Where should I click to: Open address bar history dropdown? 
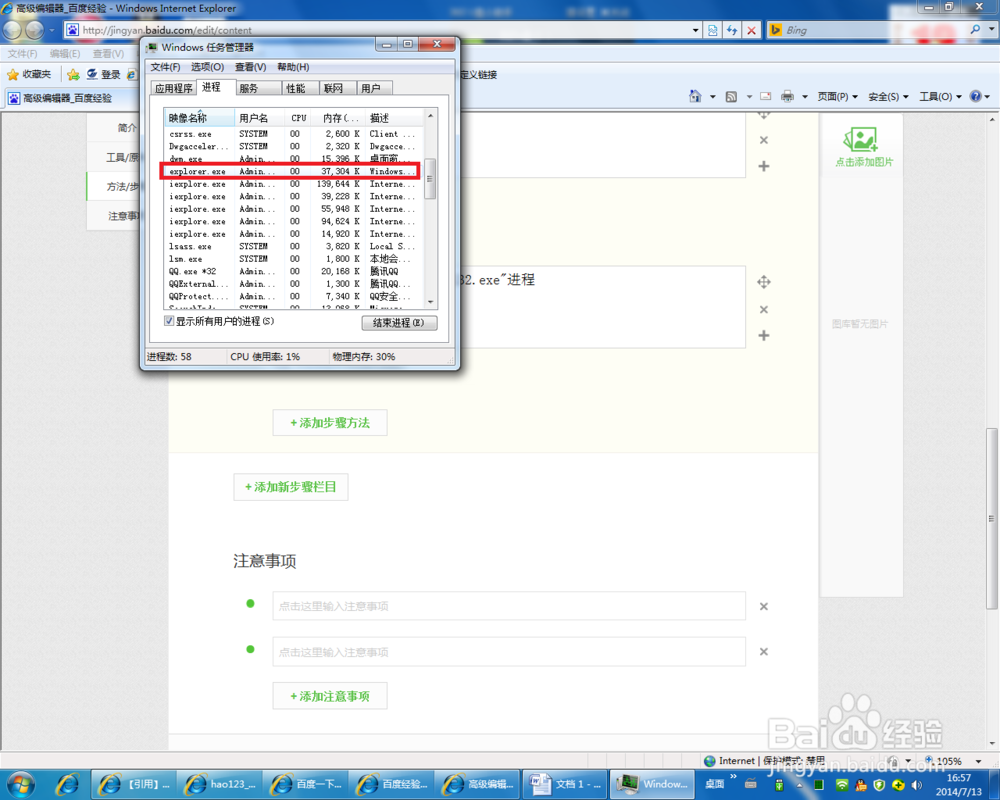(695, 30)
